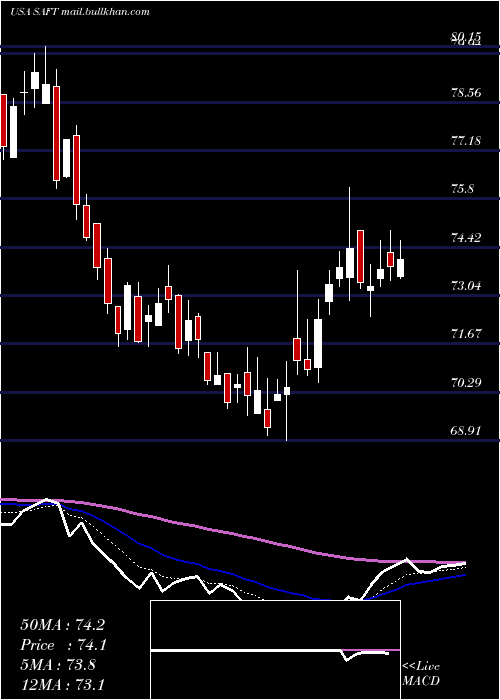500x700 pixels.
Task: Click the 68.91 price level label
Action: tap(466, 431)
